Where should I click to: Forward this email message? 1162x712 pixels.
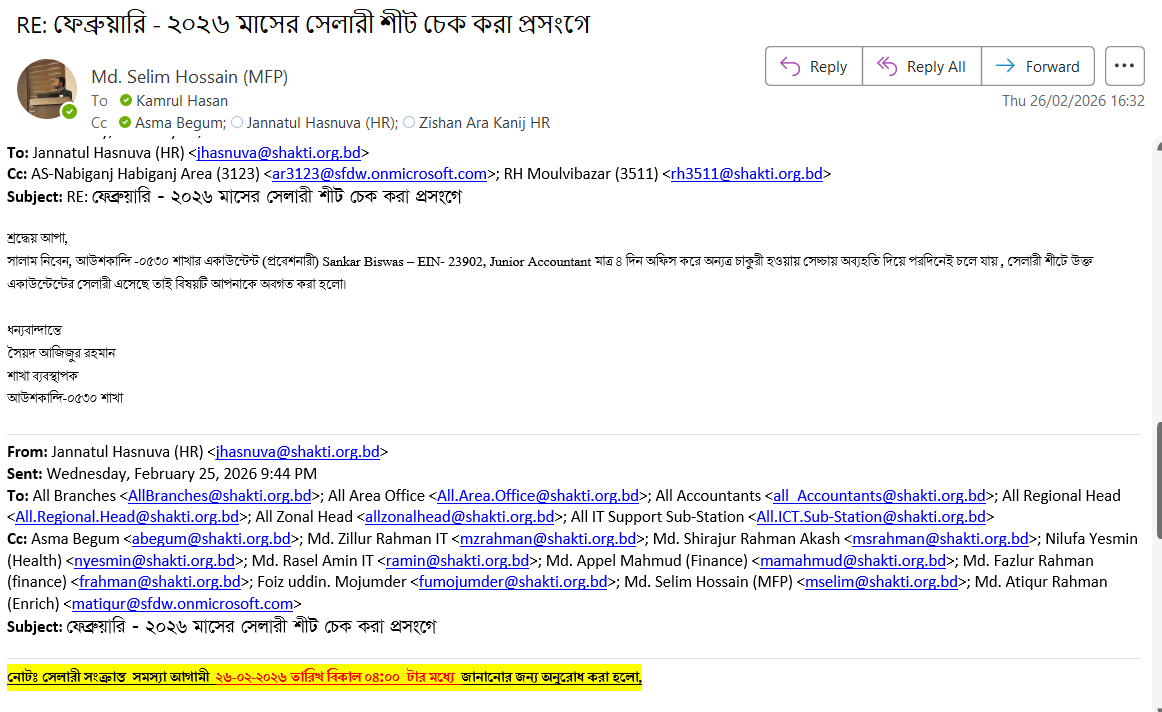click(x=1038, y=66)
